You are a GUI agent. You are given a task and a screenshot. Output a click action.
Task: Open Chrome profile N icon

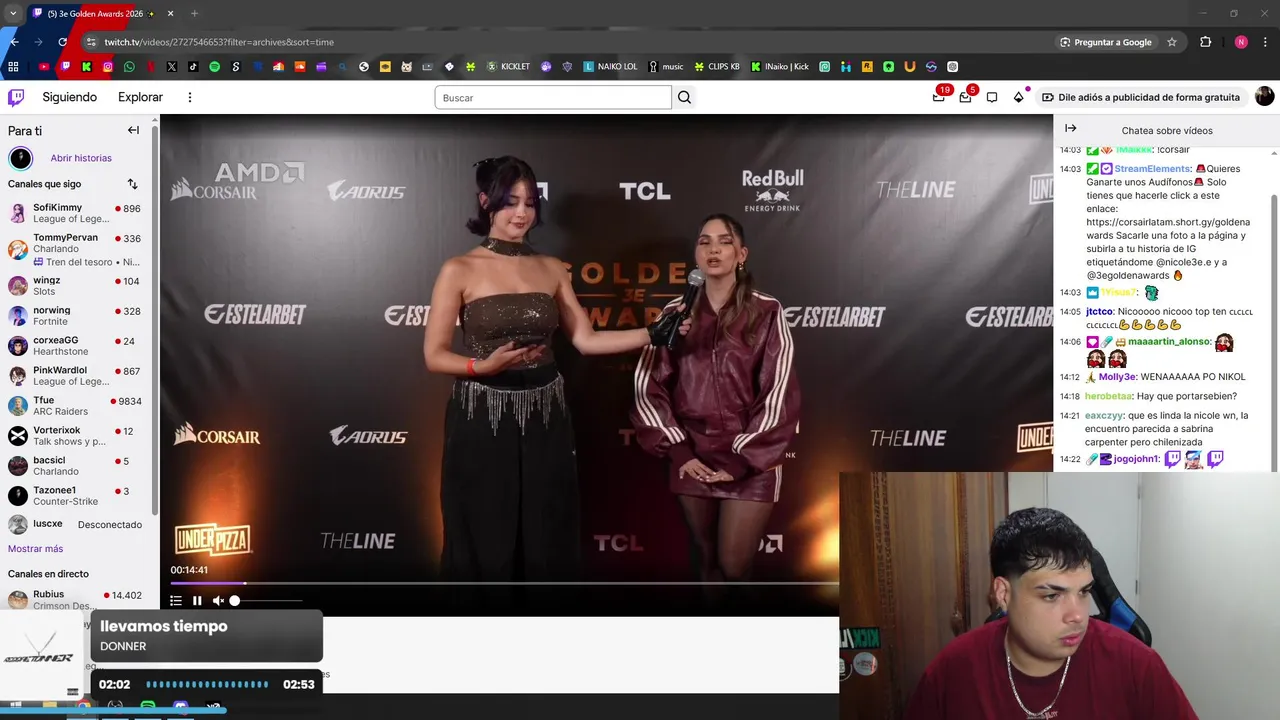pos(1241,42)
